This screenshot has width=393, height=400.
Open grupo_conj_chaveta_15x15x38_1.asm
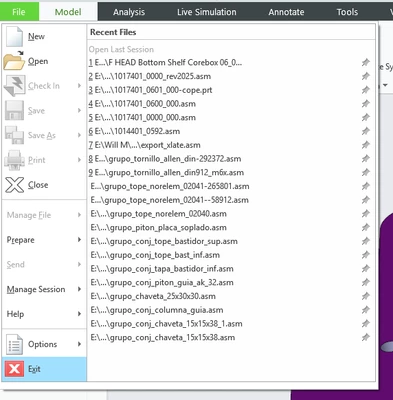[166, 324]
